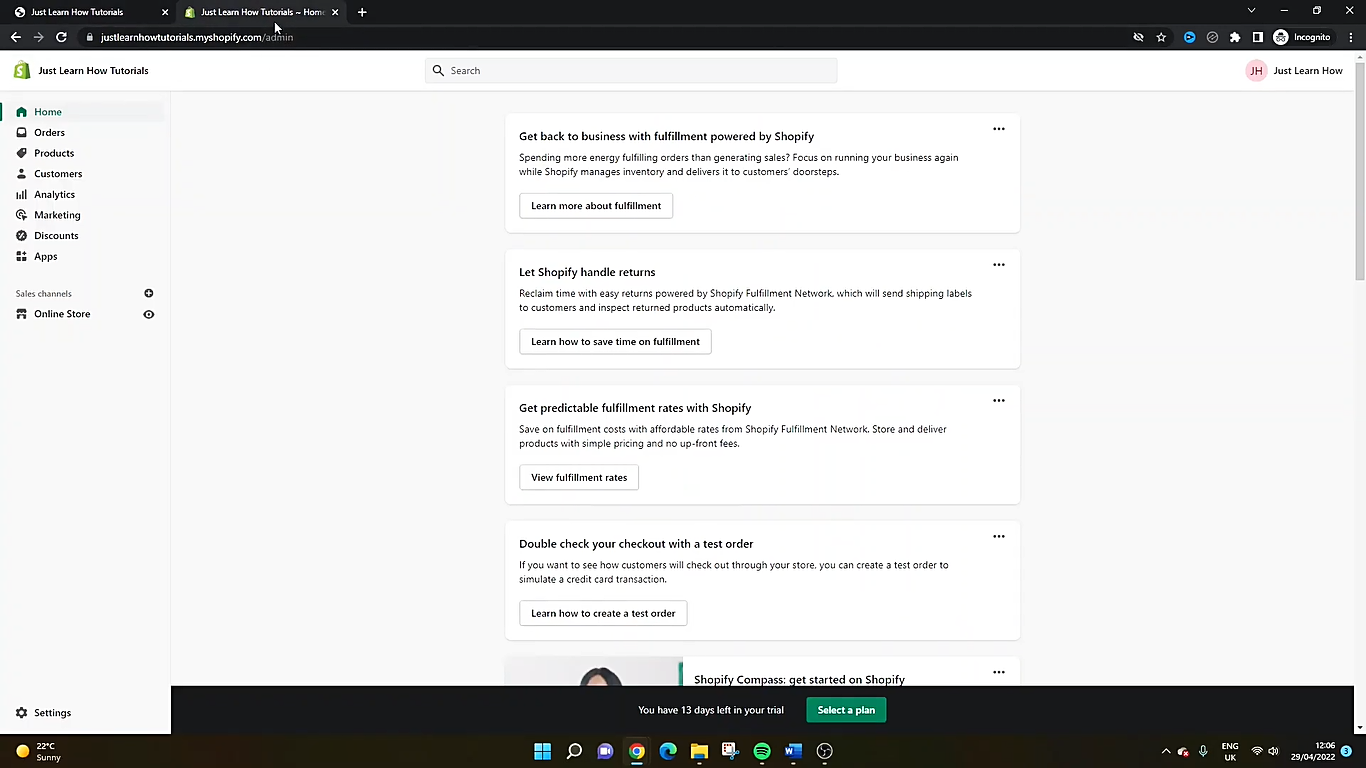The height and width of the screenshot is (768, 1366).
Task: Close the active Shopify admin tab
Action: point(335,12)
